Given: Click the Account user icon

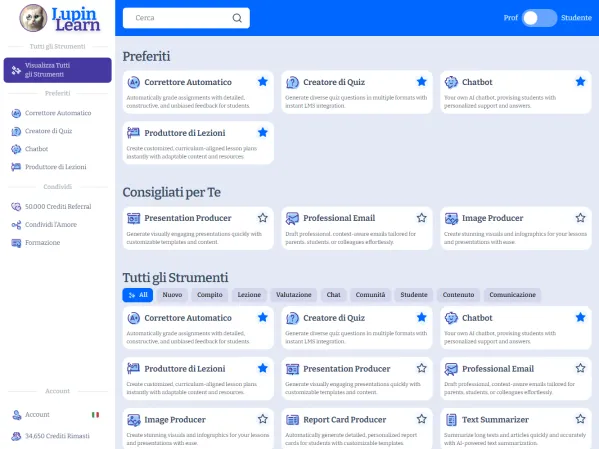Looking at the screenshot, I should 16,415.
